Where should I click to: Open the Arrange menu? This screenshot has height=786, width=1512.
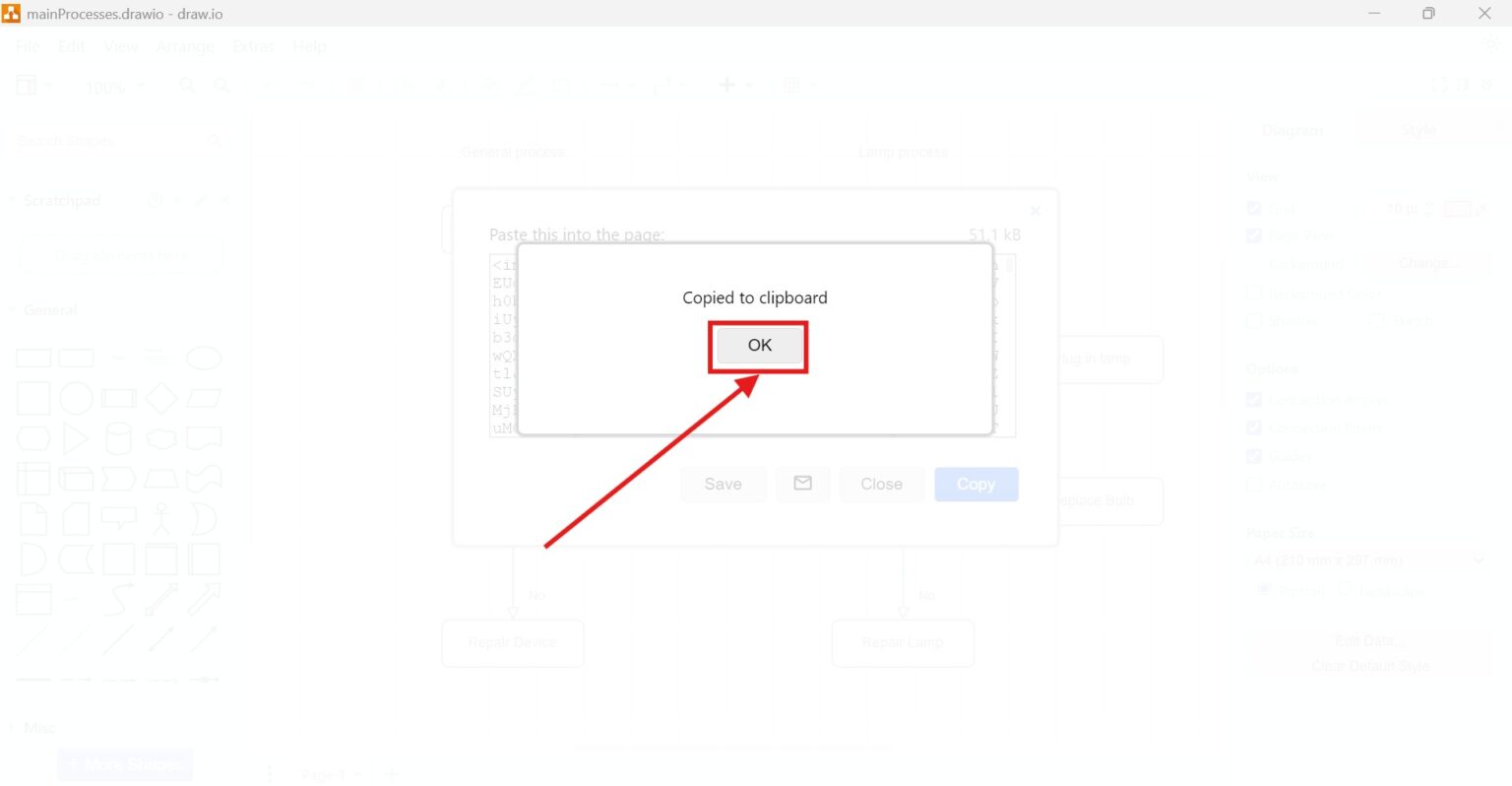point(184,46)
